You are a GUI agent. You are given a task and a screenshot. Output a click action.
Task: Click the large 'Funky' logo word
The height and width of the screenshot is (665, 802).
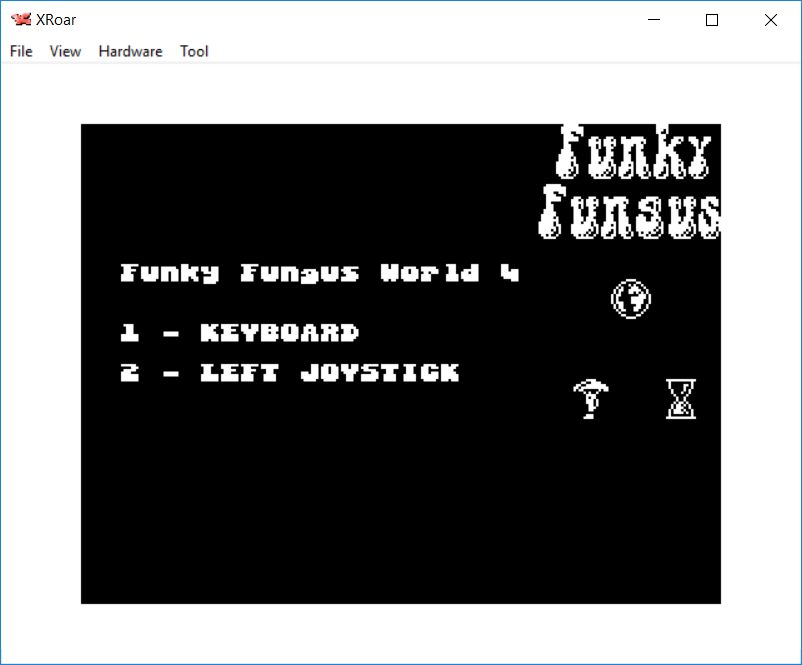(634, 151)
